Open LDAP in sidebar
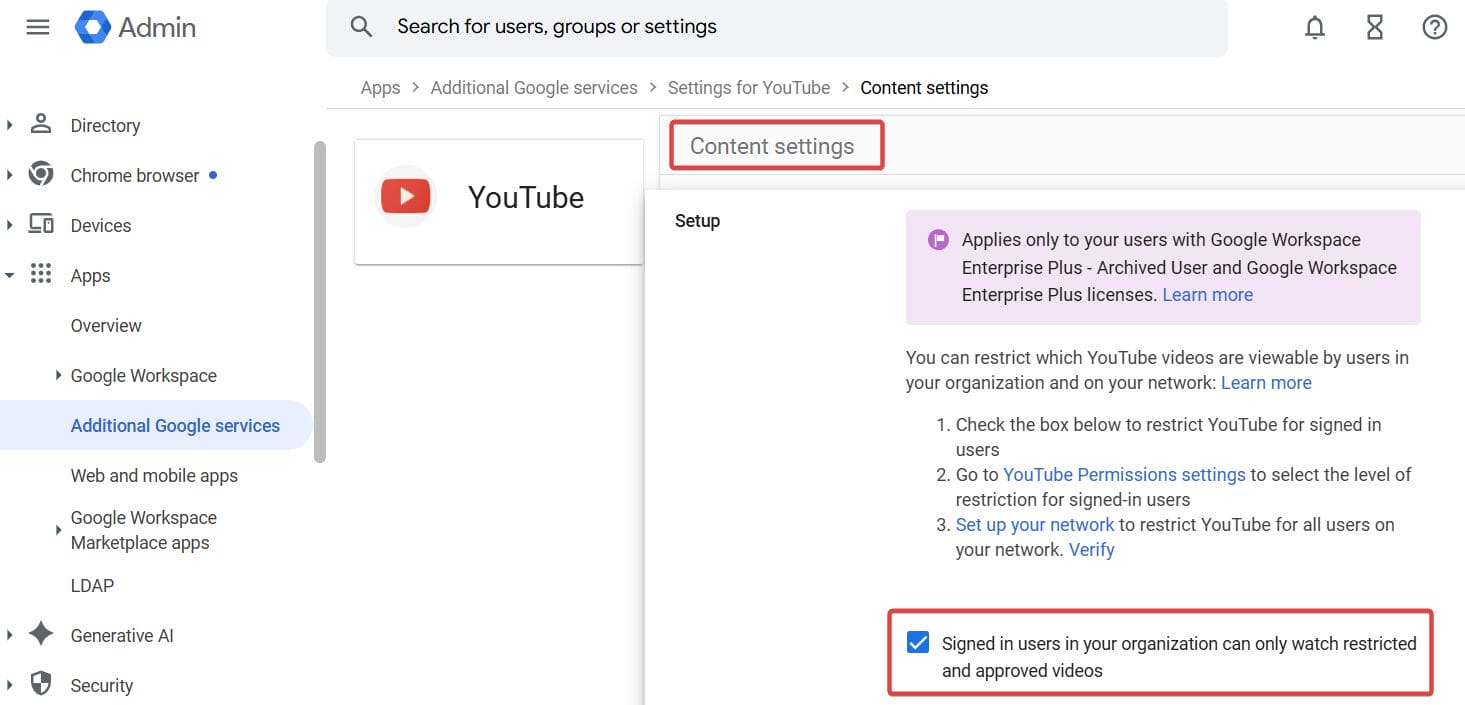This screenshot has width=1465, height=705. [92, 585]
